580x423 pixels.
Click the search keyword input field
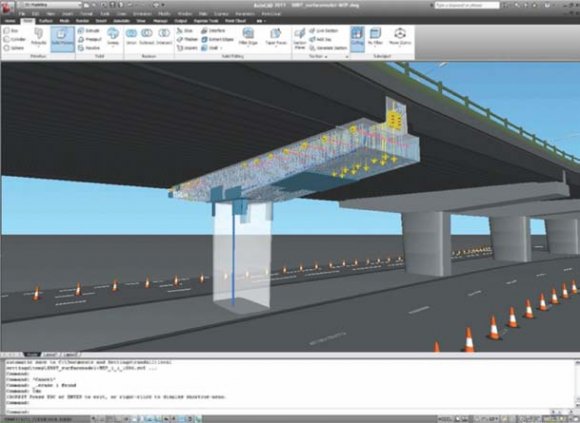point(467,5)
